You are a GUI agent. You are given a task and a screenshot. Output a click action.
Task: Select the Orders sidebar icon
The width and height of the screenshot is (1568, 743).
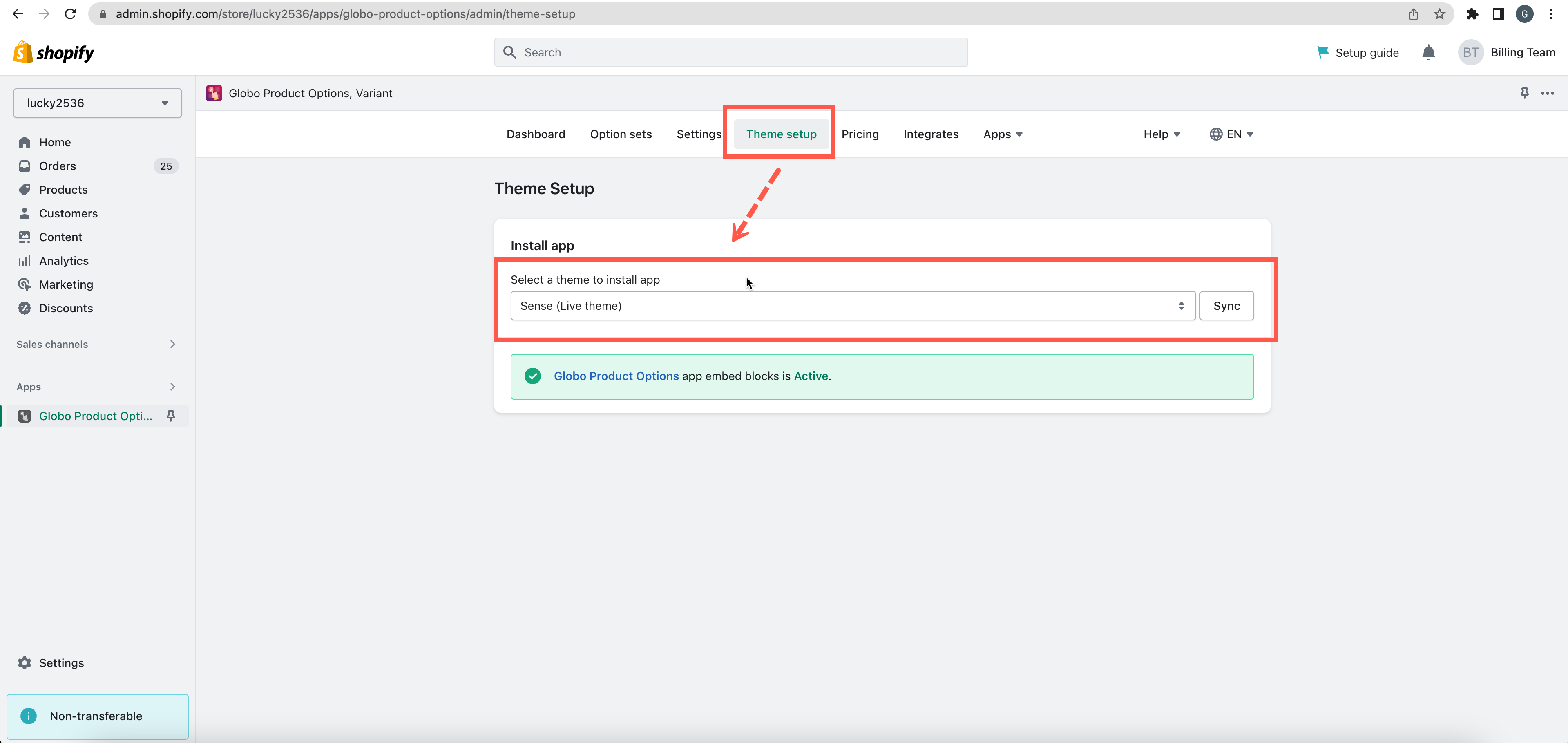click(x=25, y=166)
